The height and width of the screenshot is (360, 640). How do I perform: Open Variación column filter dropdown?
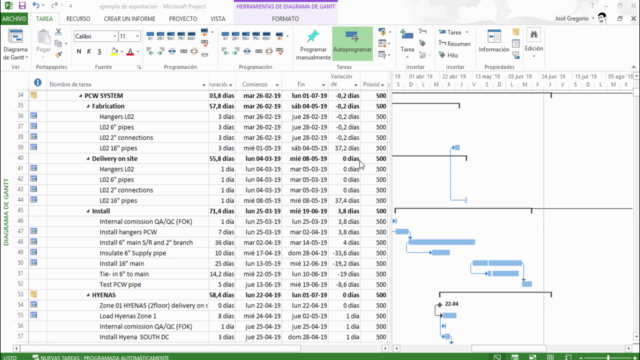[356, 85]
